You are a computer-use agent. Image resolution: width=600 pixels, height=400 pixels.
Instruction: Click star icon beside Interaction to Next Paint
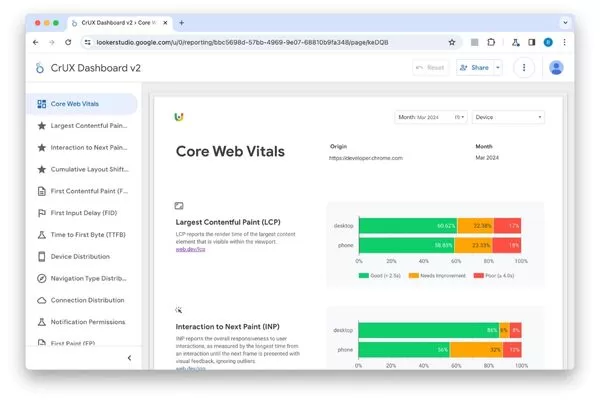tap(41, 147)
